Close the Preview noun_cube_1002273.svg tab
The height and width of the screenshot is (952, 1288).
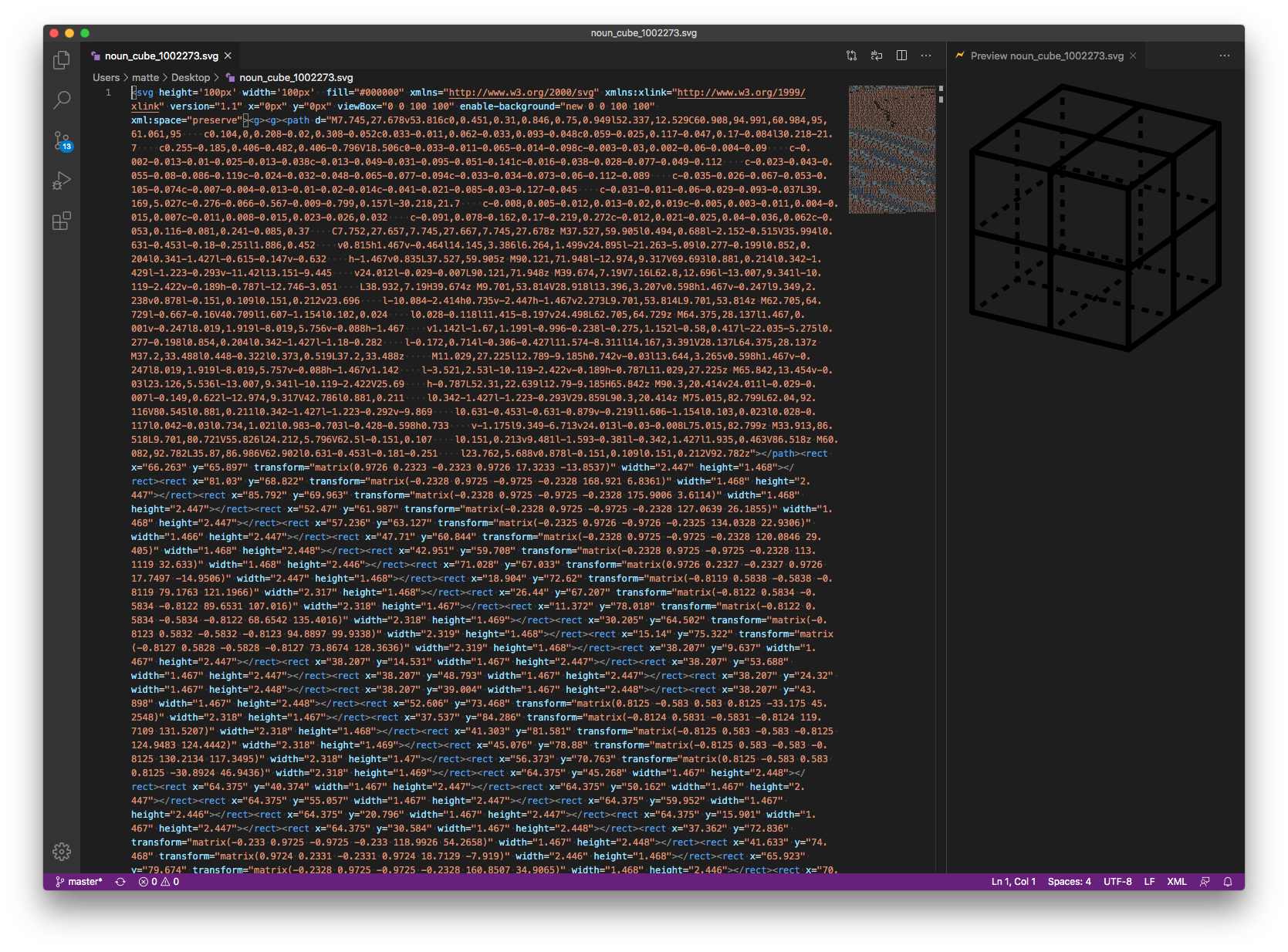[1133, 56]
